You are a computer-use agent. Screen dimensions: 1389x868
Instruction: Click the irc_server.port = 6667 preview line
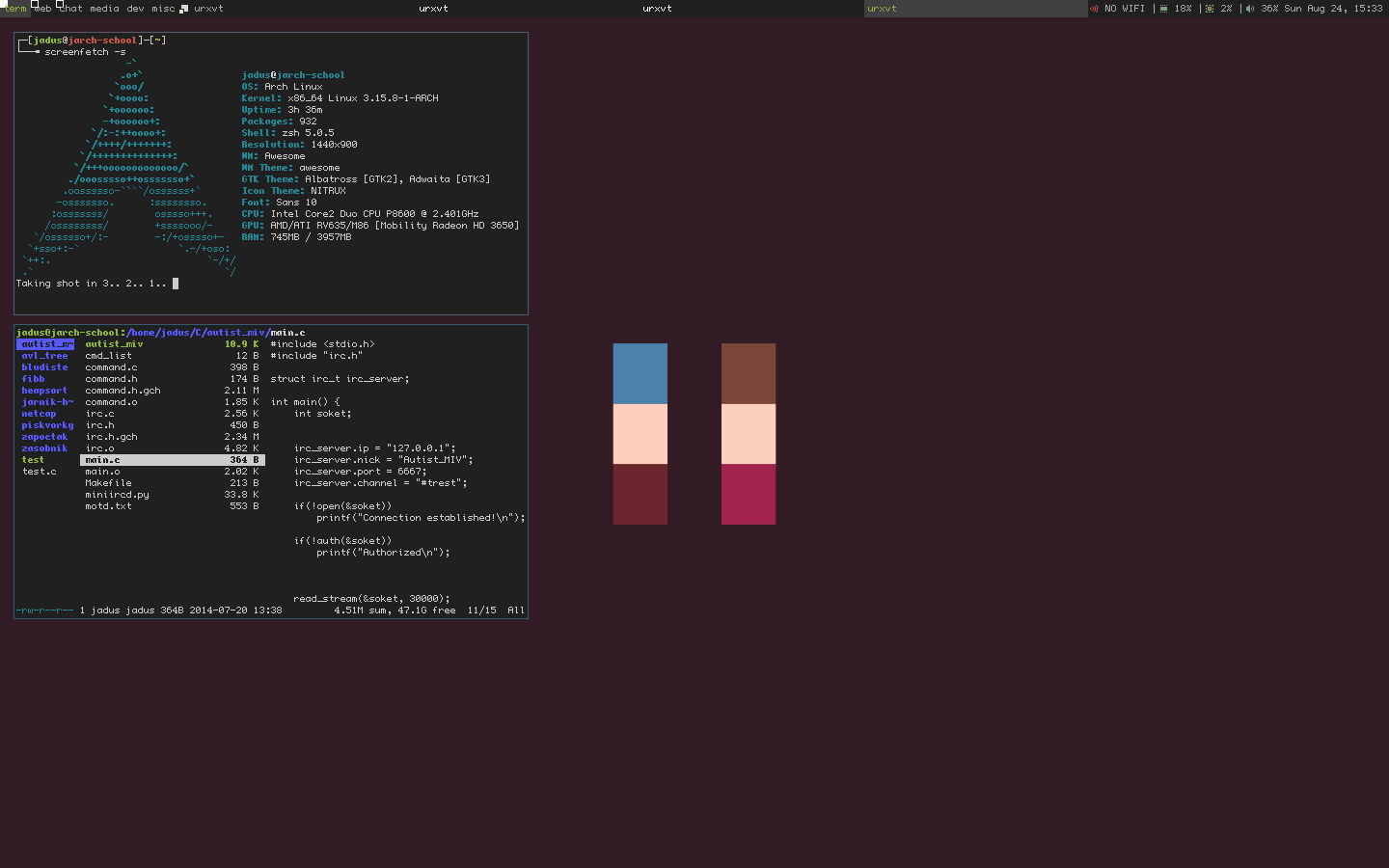[x=360, y=472]
